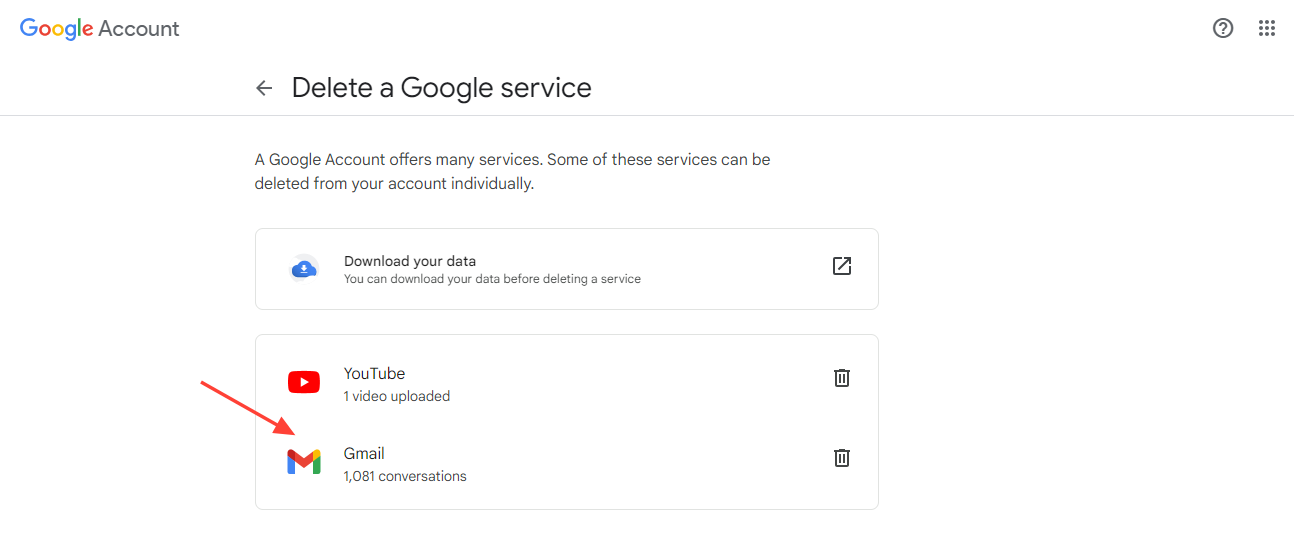Click the word "Account" in the header
Viewport: 1294px width, 538px height.
pyautogui.click(x=139, y=28)
